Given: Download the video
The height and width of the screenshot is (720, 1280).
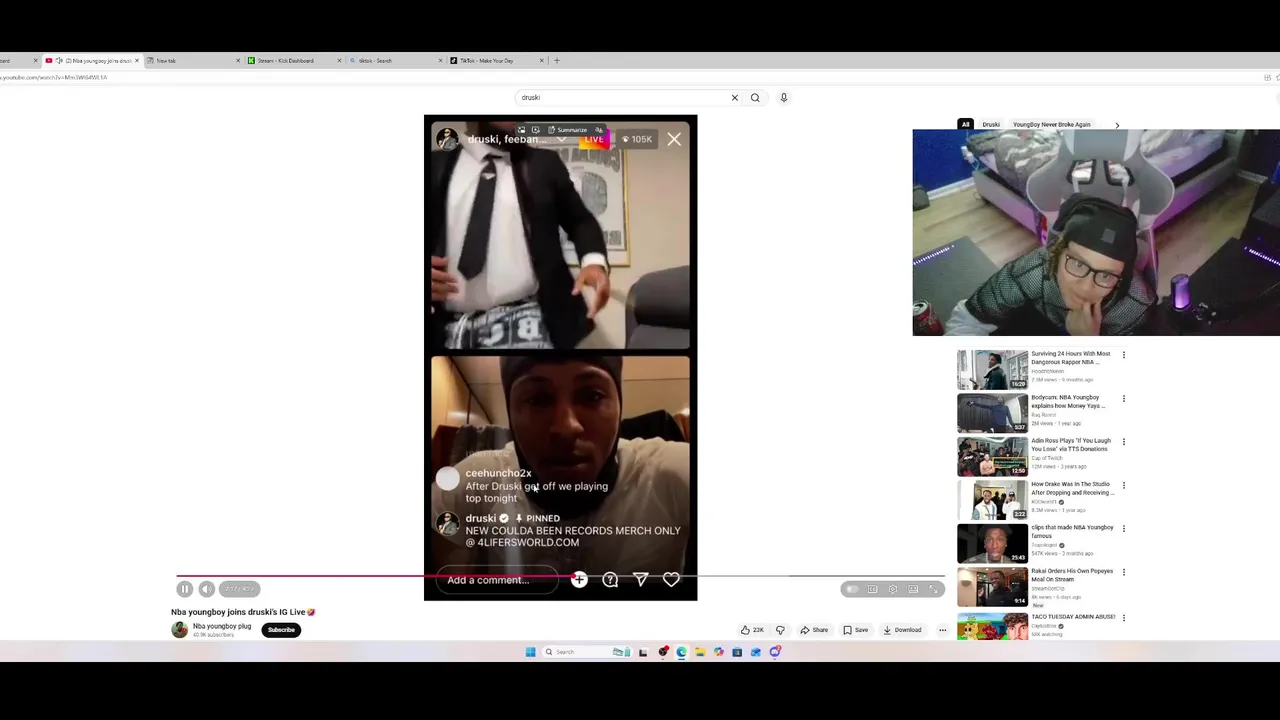Looking at the screenshot, I should click(x=902, y=630).
